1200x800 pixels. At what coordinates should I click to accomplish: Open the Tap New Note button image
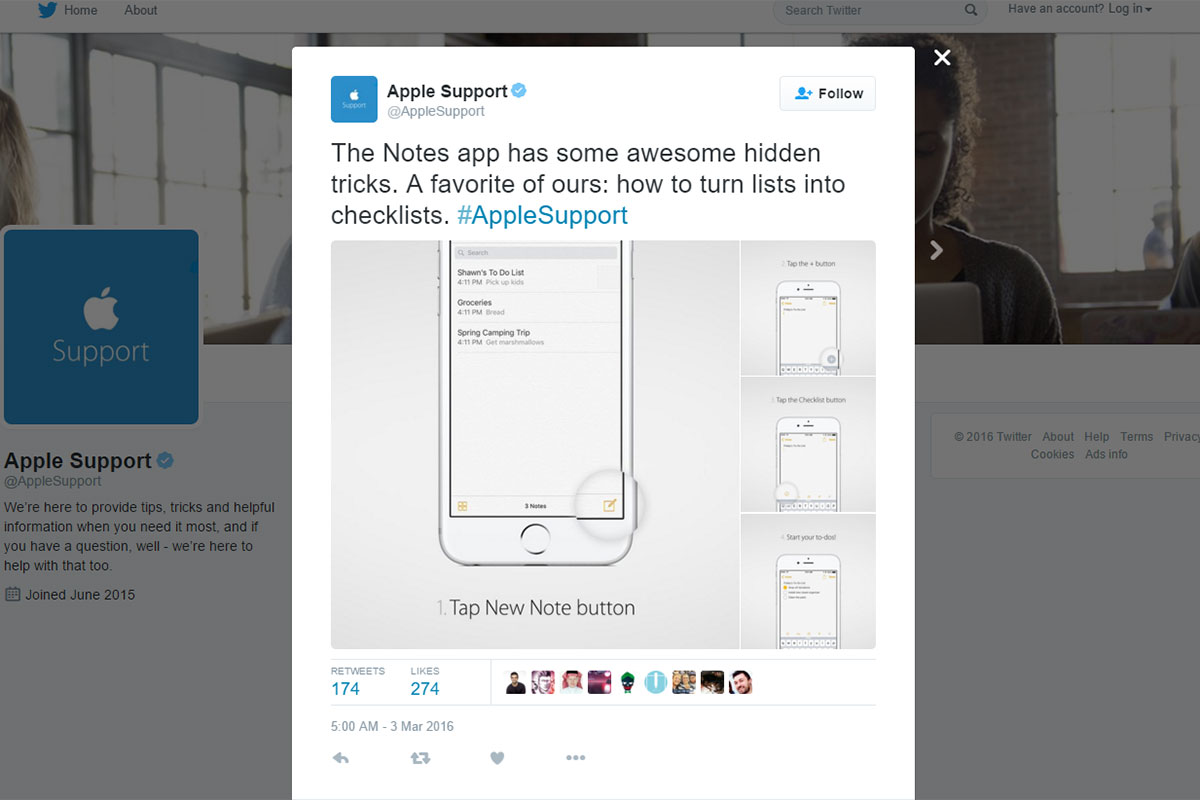click(x=535, y=445)
